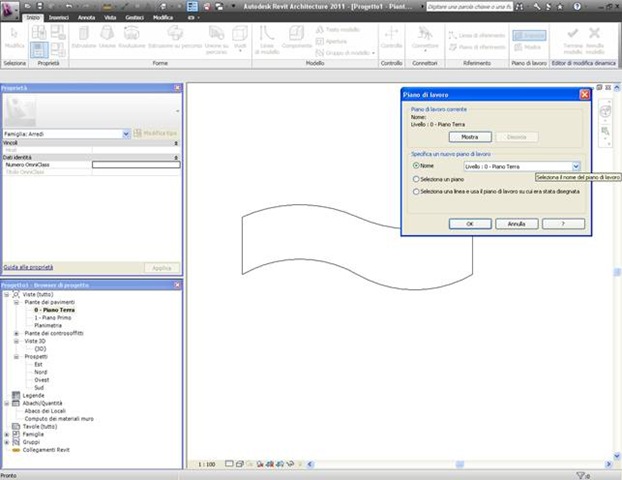Click the Modifica arrow tool
This screenshot has height=480, width=622.
(x=14, y=35)
